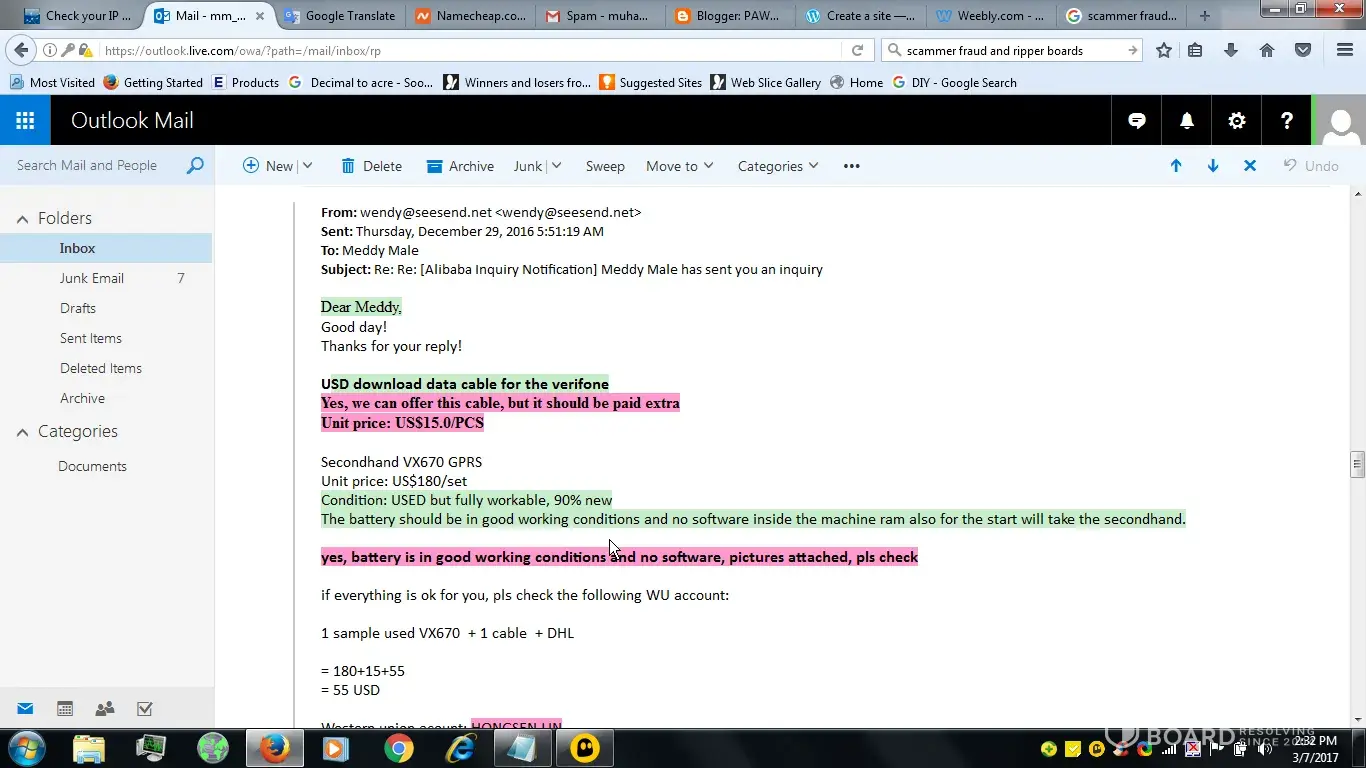The height and width of the screenshot is (768, 1366).
Task: Open the Office app launcher grid
Action: (25, 121)
